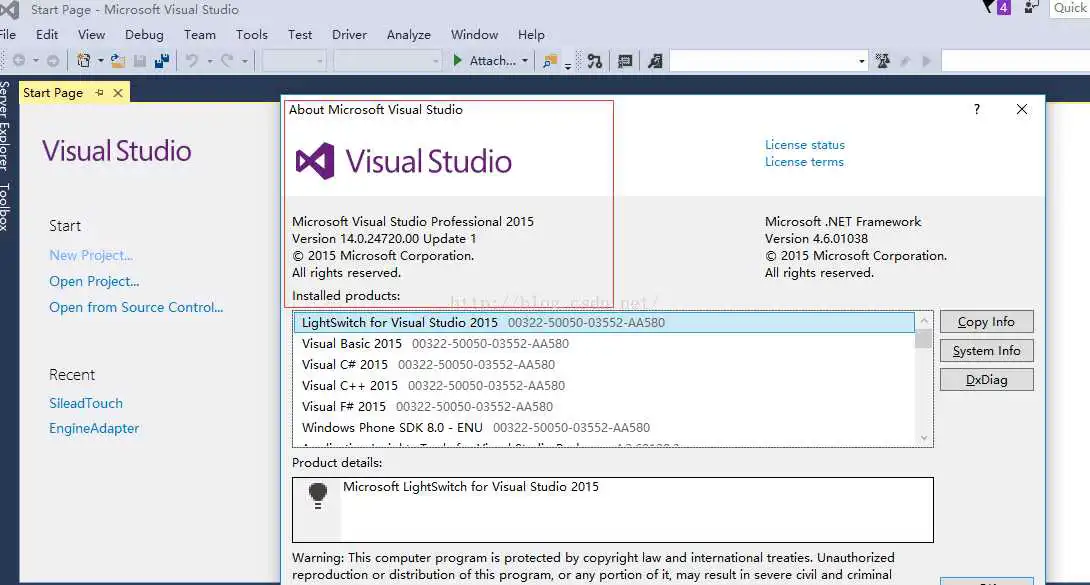Open the New Project icon dropdown arrow
This screenshot has width=1090, height=585.
point(101,61)
